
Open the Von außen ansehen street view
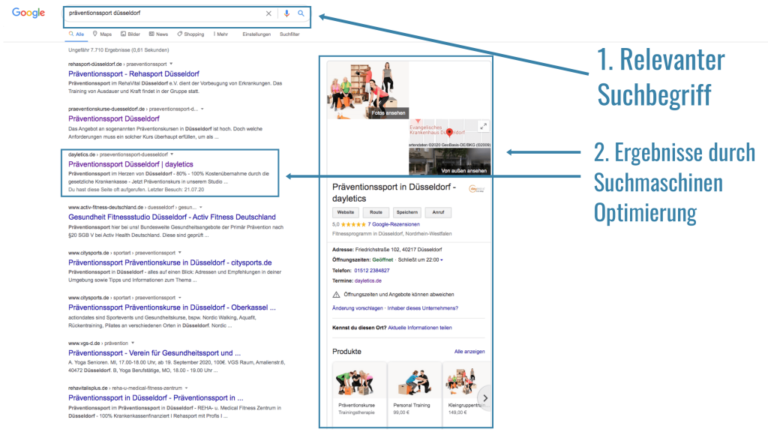450,162
